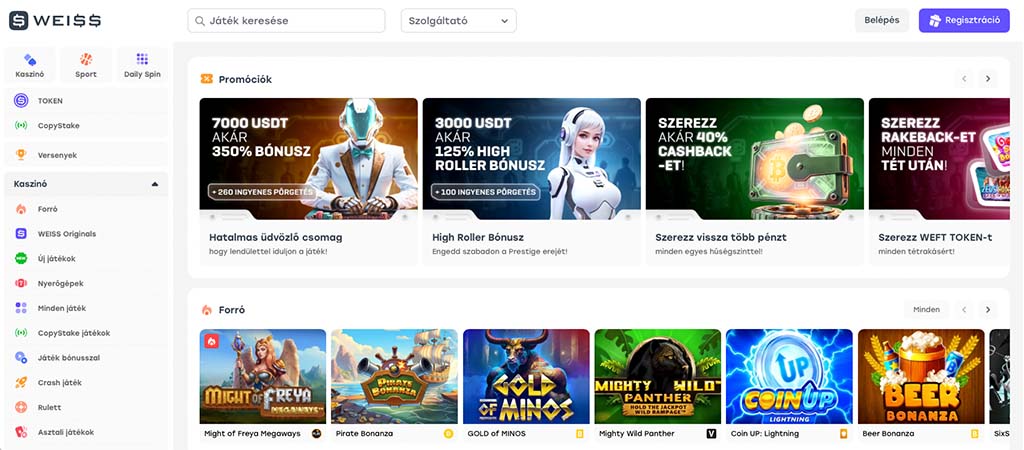Select the TOKEN menu item

click(x=86, y=101)
